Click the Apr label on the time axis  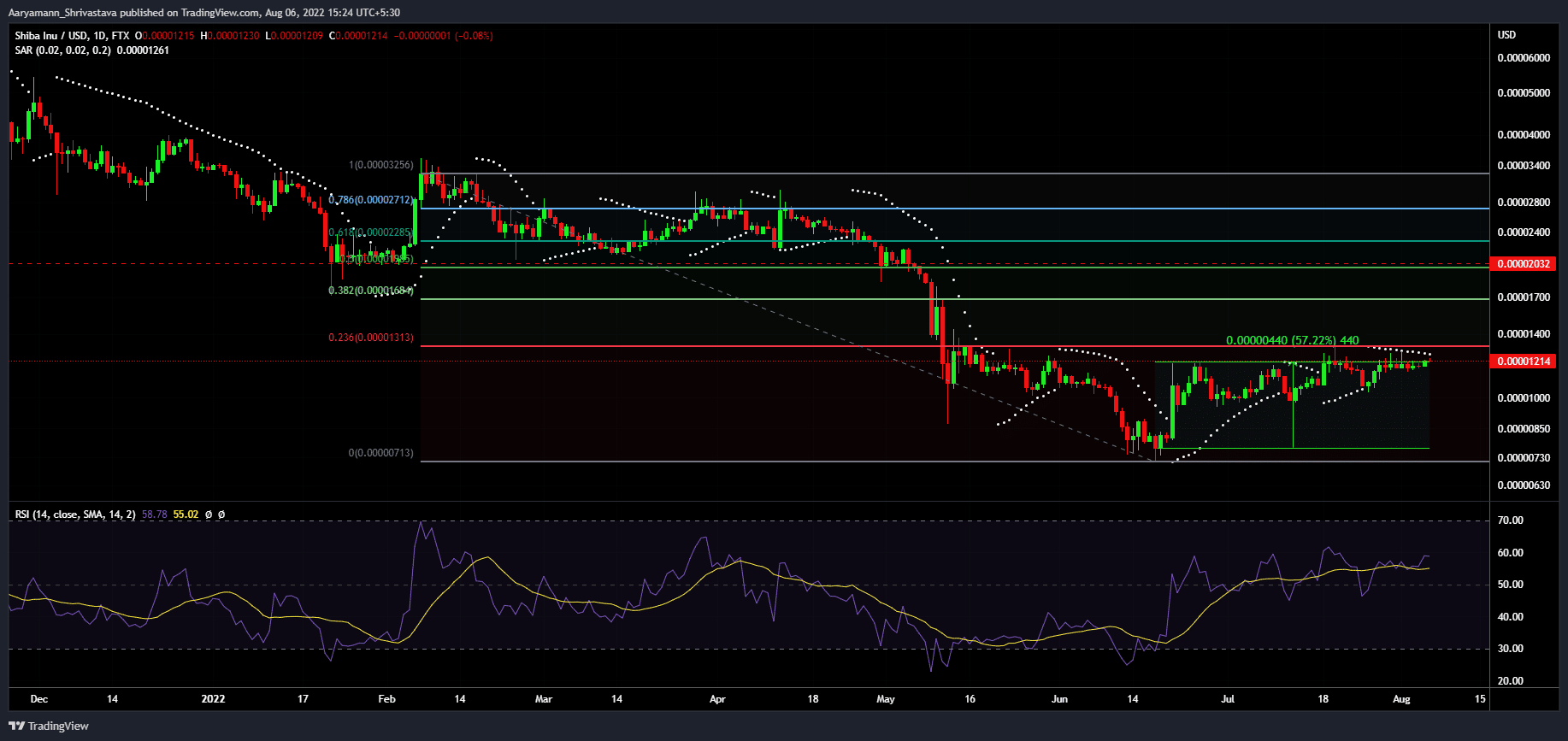(717, 699)
